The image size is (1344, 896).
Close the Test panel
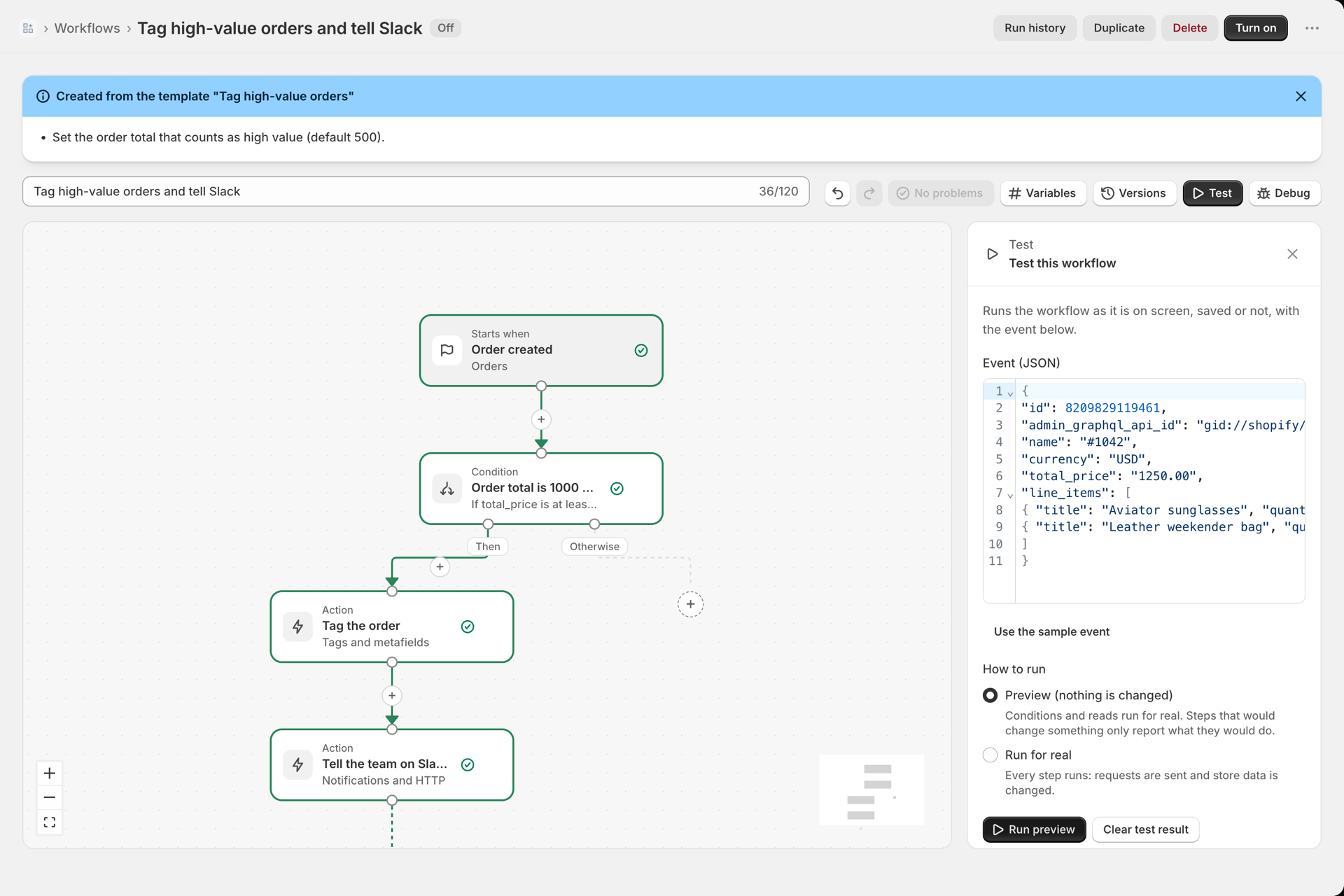tap(1292, 253)
